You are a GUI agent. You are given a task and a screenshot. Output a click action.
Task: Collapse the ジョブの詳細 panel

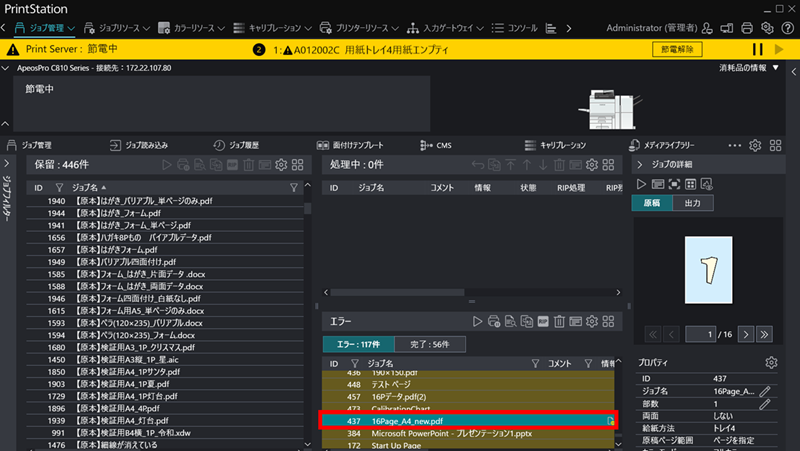point(640,164)
